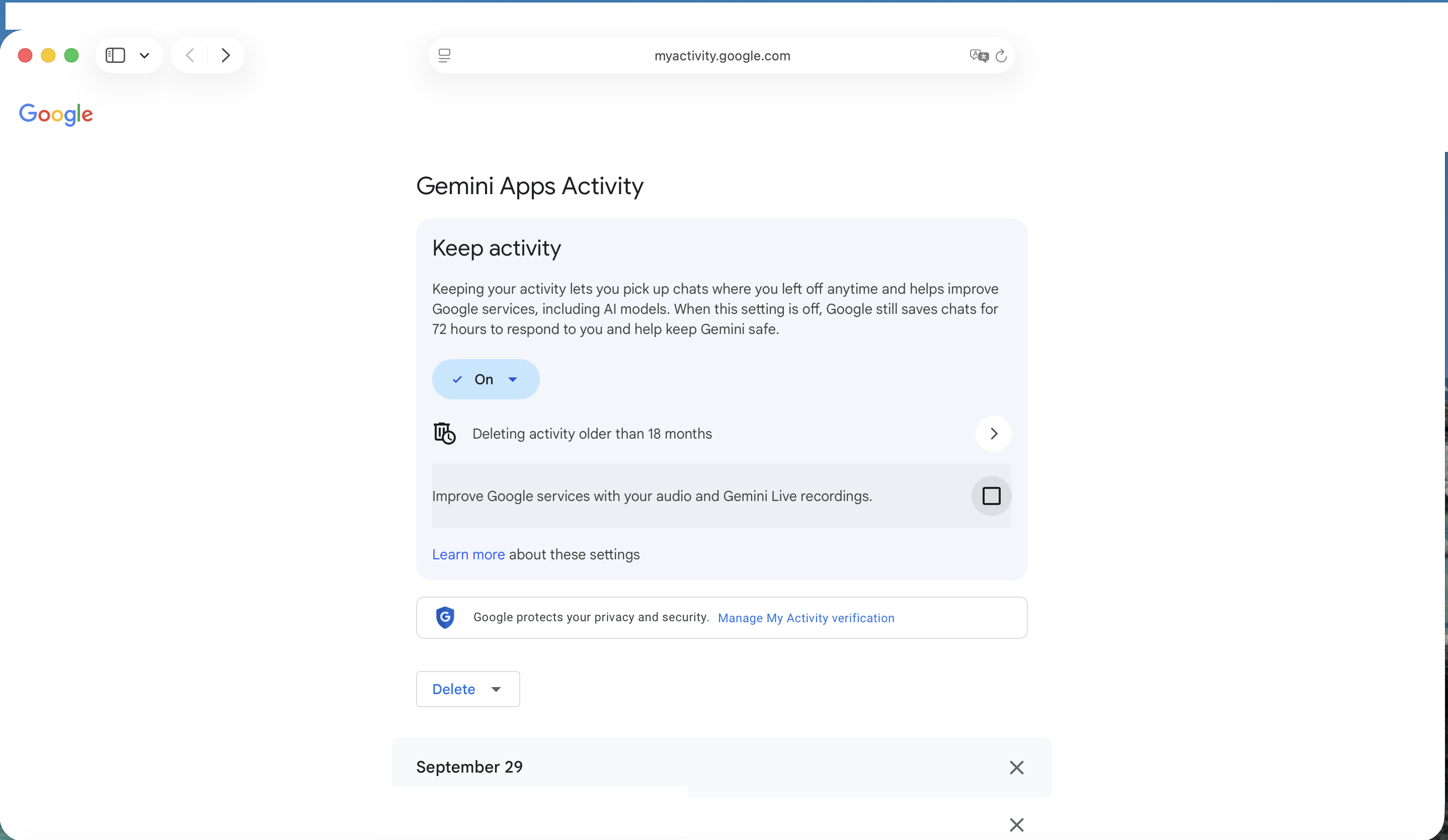Go forward to the next page
1448x840 pixels.
226,55
